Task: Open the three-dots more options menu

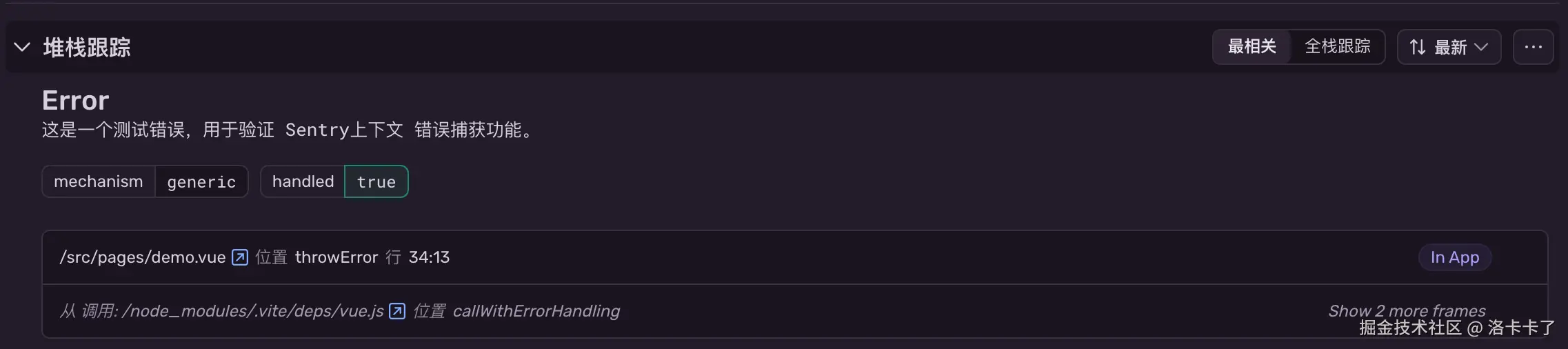Action: [x=1533, y=47]
